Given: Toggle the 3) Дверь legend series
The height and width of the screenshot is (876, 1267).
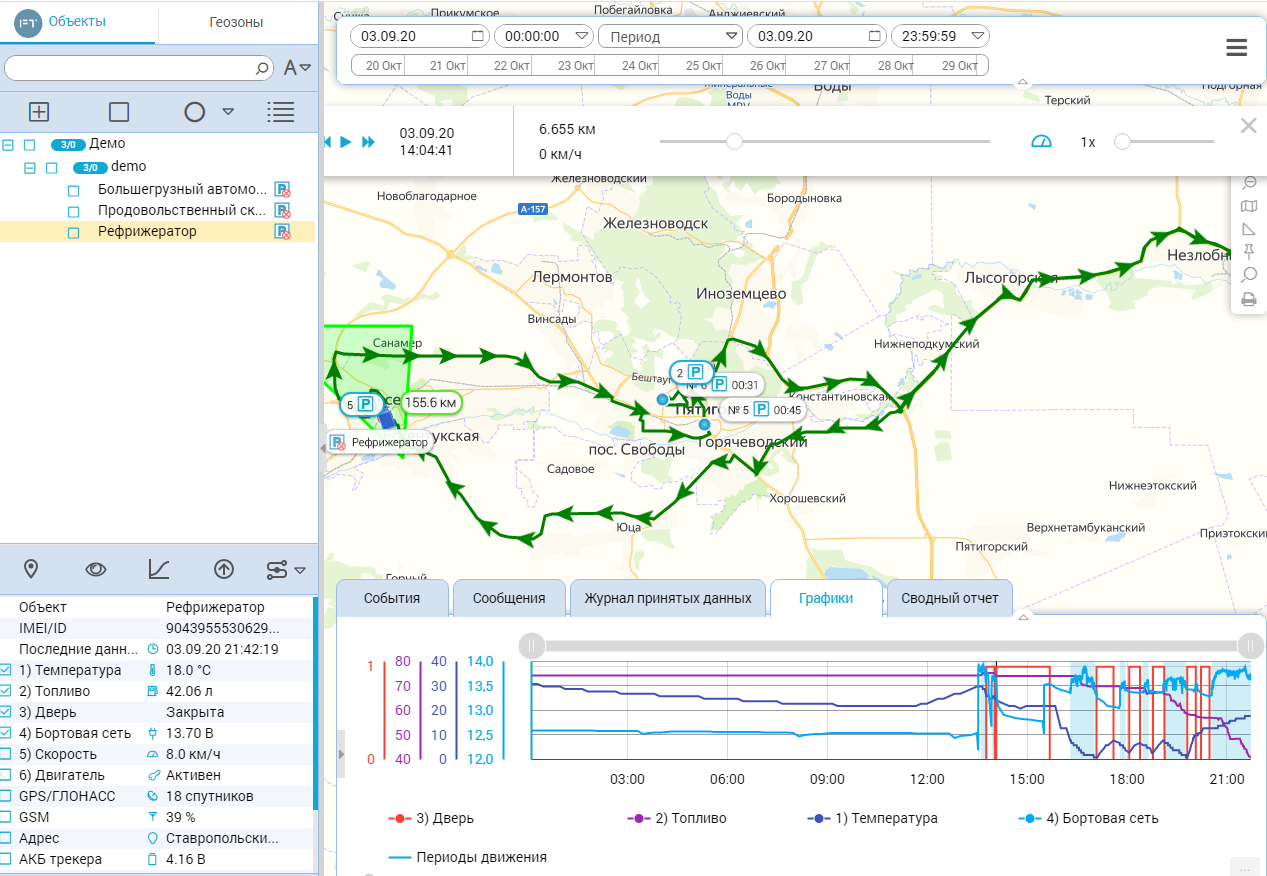Looking at the screenshot, I should [431, 818].
